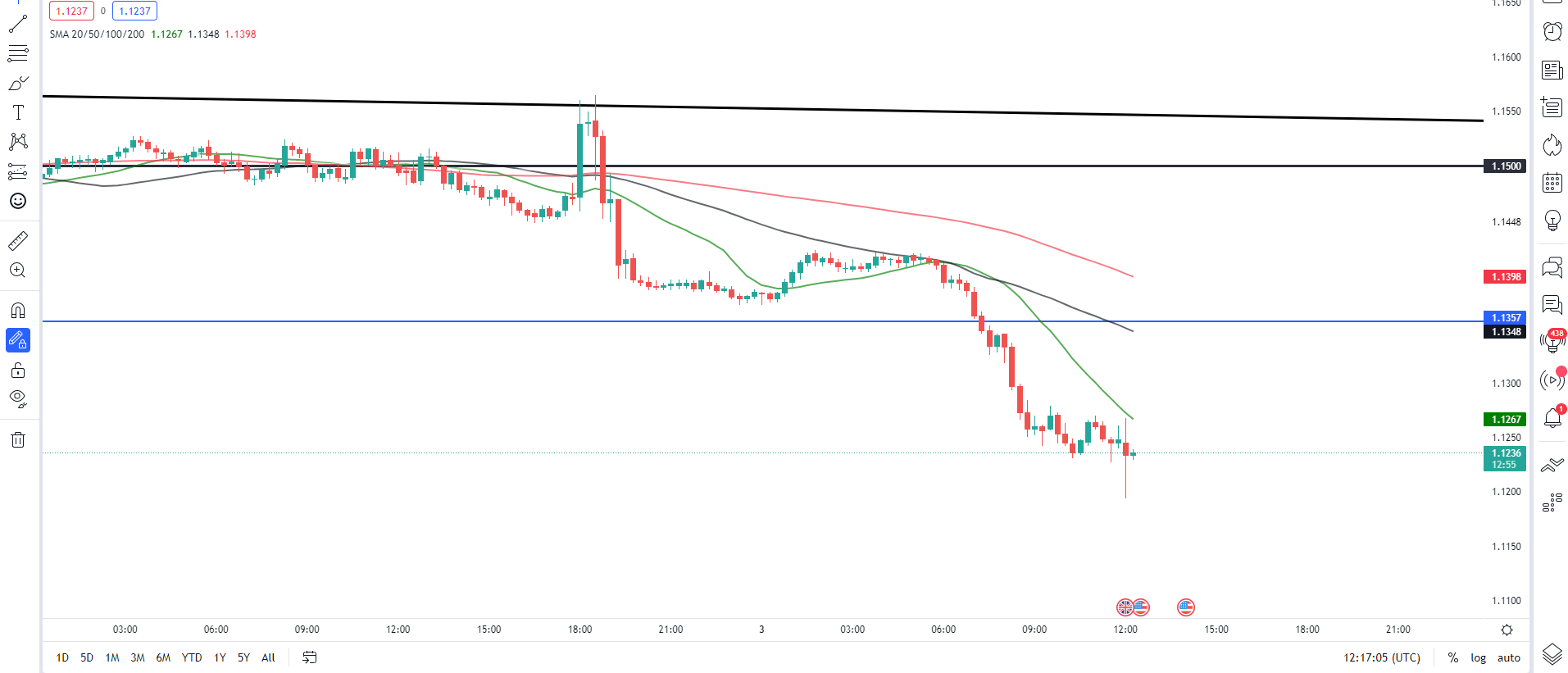Open timezone menu at 12:17:05 (UTC)
Viewport: 1568px width, 673px height.
[1382, 657]
